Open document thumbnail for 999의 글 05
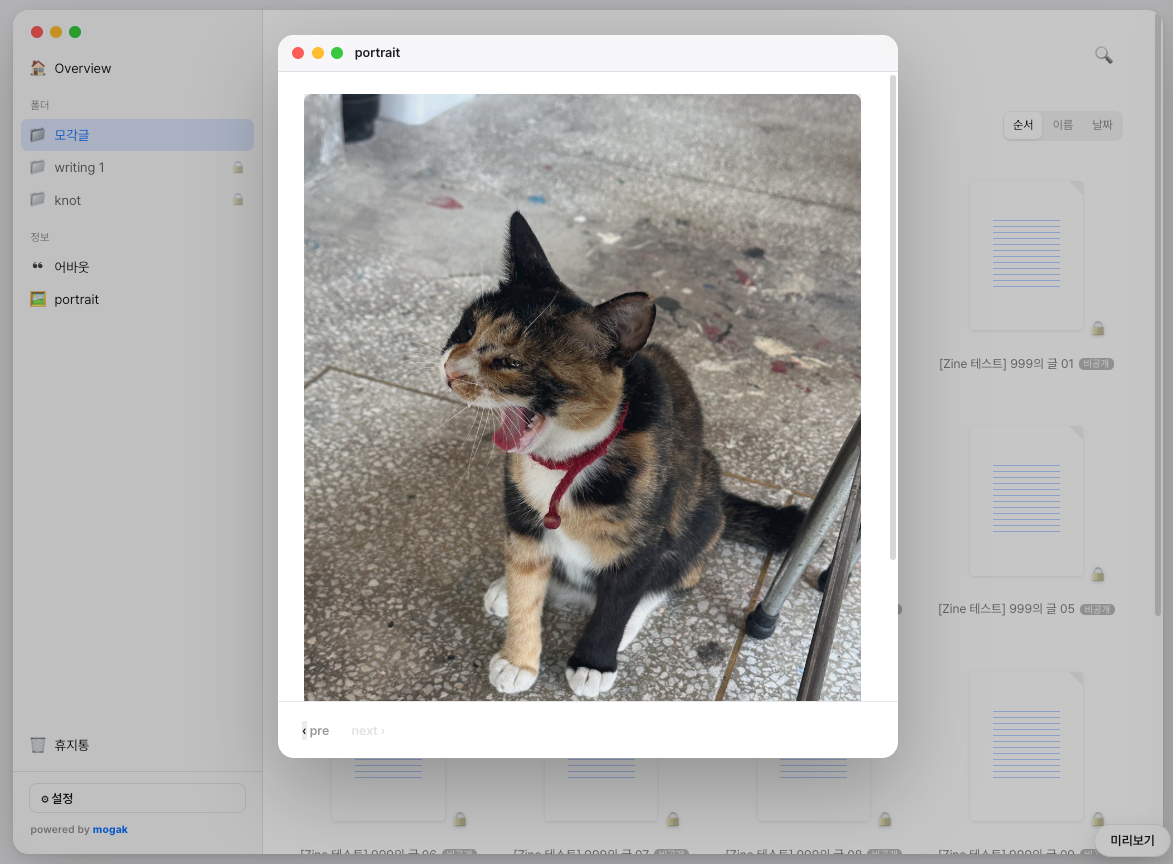The height and width of the screenshot is (864, 1173). (1026, 501)
